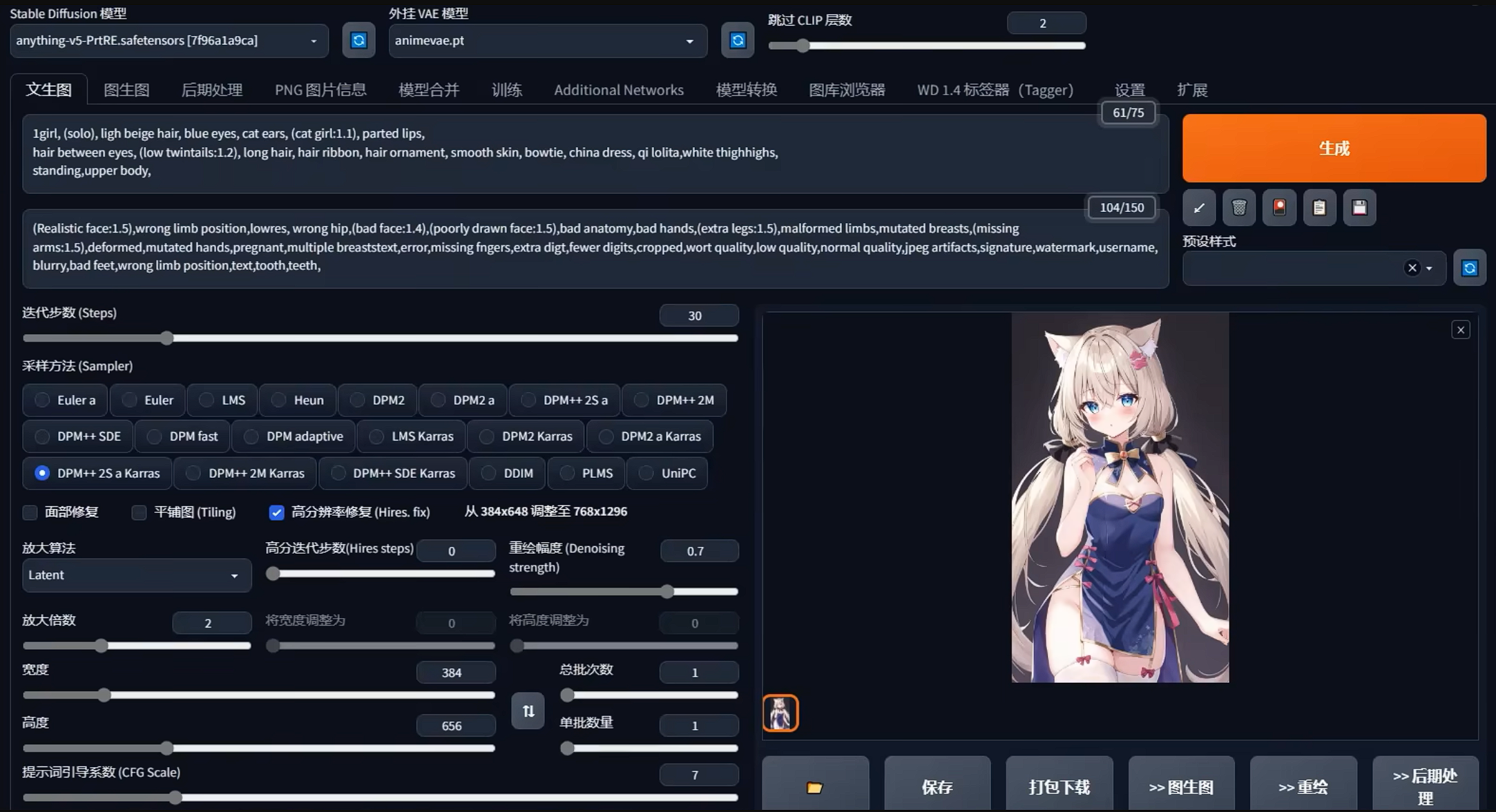Apply the selected style via clipboard icon
This screenshot has height=812, width=1496.
[x=1319, y=207]
